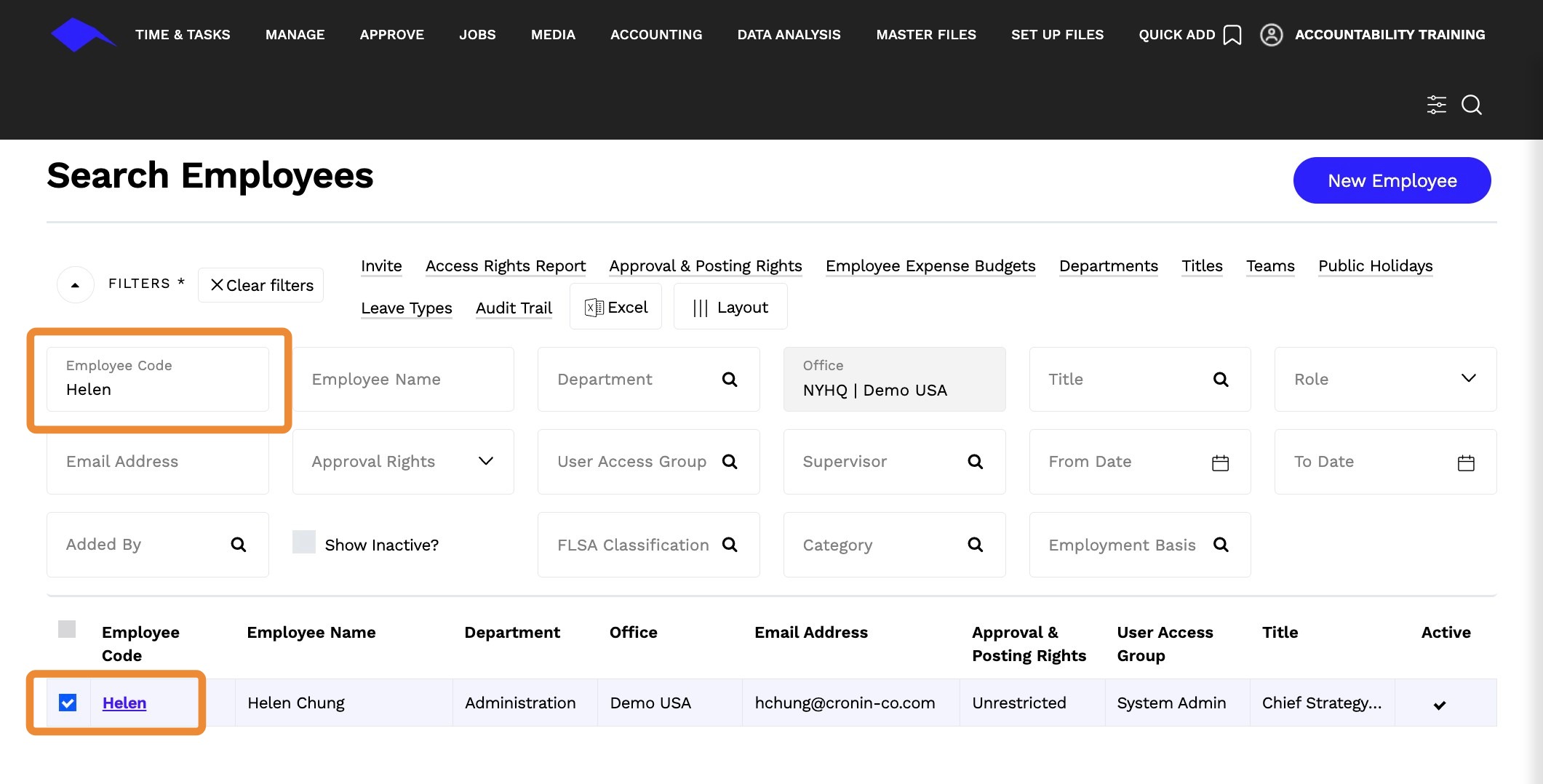This screenshot has height=784, width=1543.
Task: Click the Employee Name filter field
Action: tap(403, 379)
